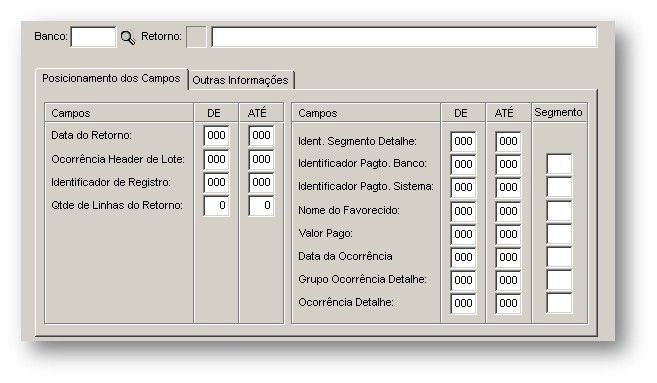Image resolution: width=657 pixels, height=383 pixels.
Task: Click the 'Nome do Favorecido:' label
Action: pos(349,210)
